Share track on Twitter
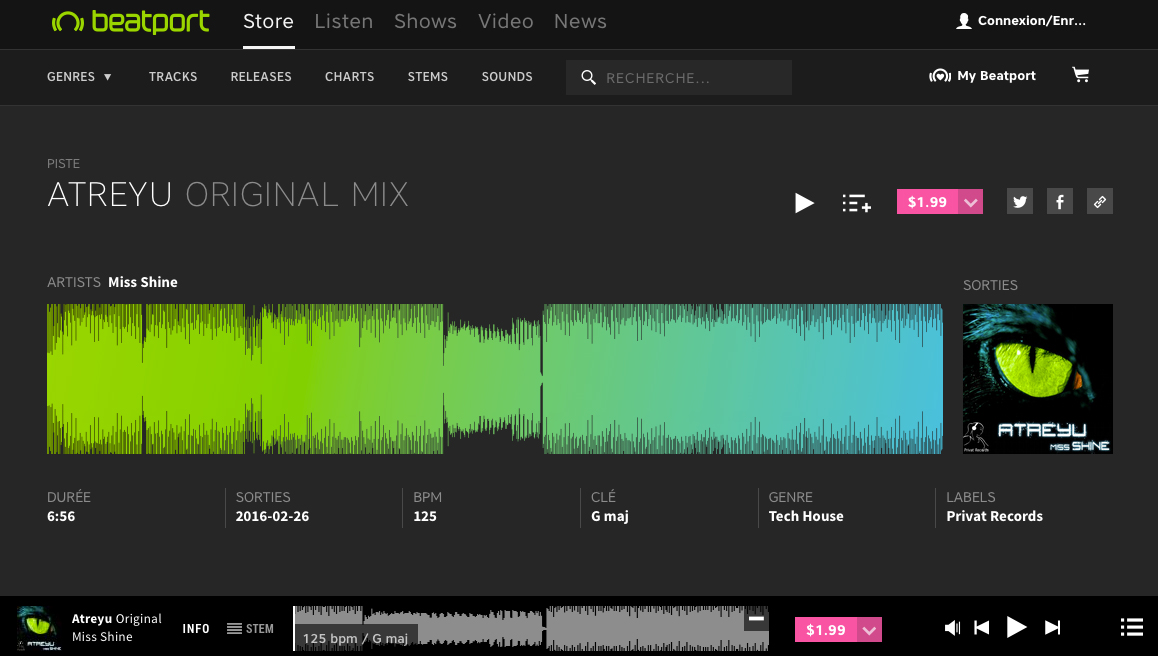The width and height of the screenshot is (1158, 656). click(1019, 202)
